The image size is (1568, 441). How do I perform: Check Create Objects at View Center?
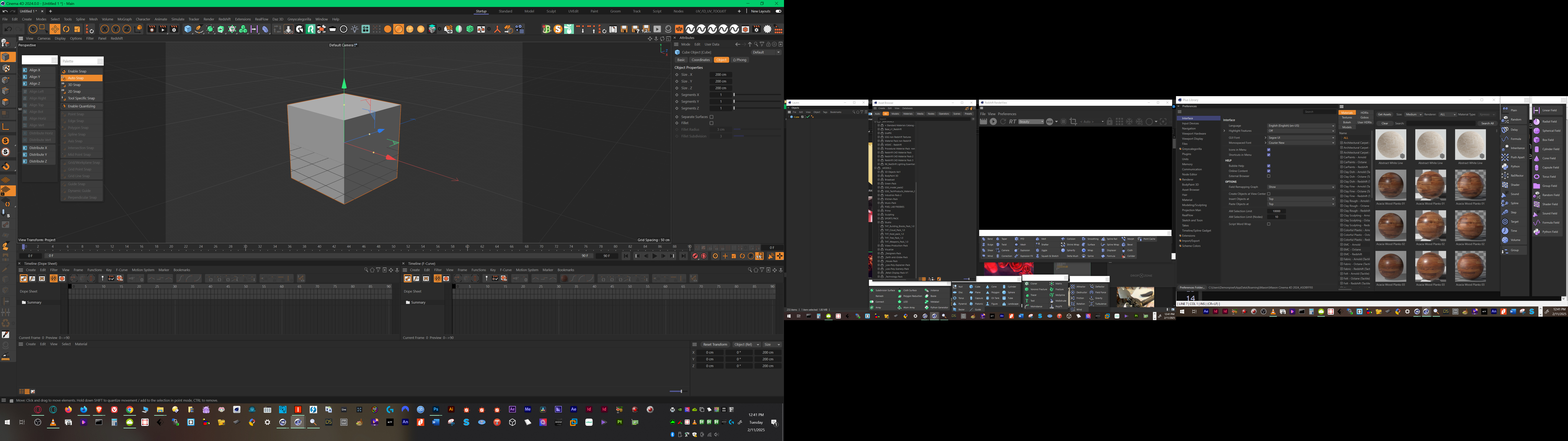(1268, 194)
